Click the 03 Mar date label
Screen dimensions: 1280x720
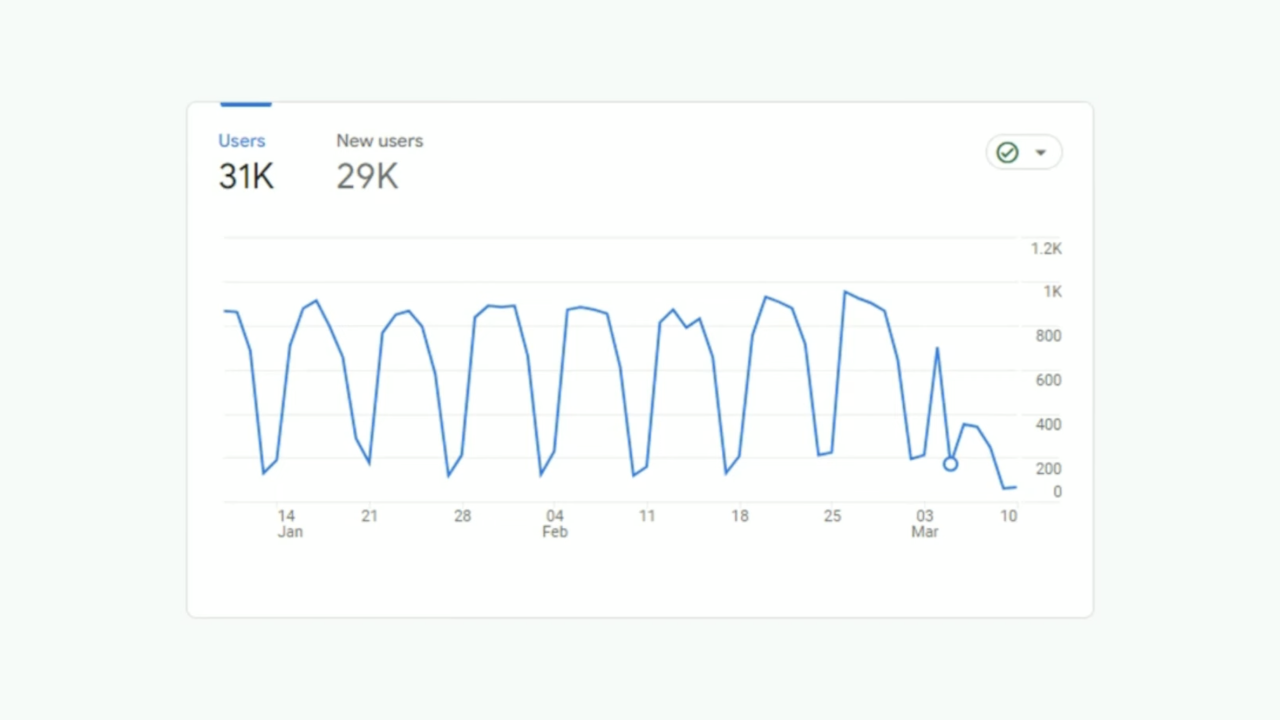point(925,523)
